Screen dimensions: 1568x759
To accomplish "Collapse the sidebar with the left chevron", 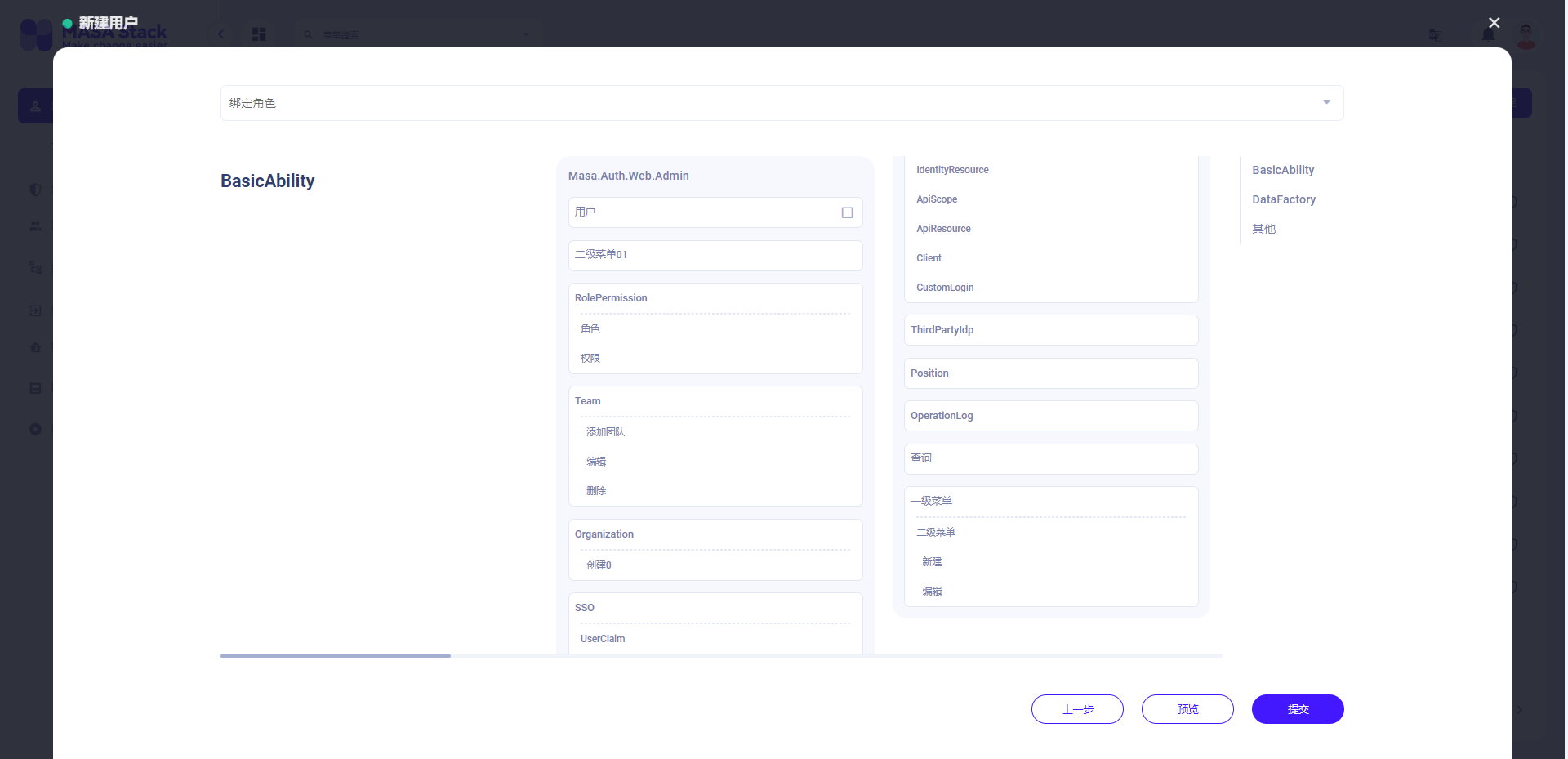I will coord(220,34).
